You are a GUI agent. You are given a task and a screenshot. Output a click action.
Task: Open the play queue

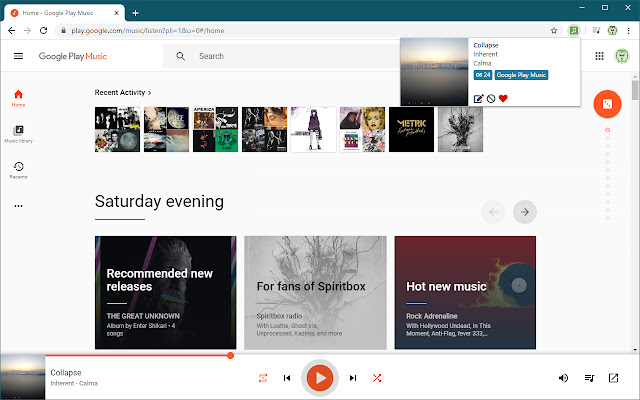coord(590,378)
